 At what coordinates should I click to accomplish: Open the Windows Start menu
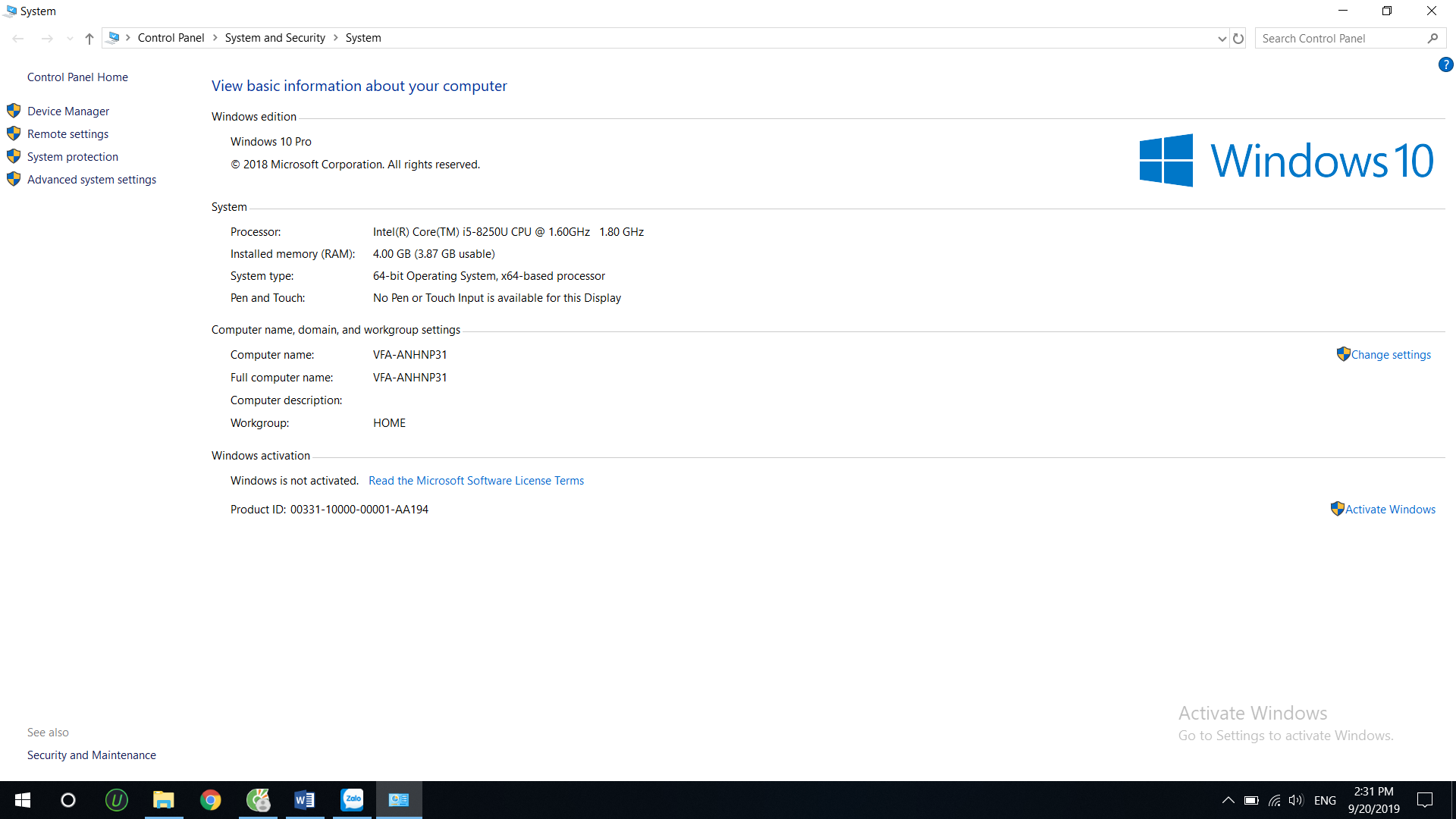point(23,800)
